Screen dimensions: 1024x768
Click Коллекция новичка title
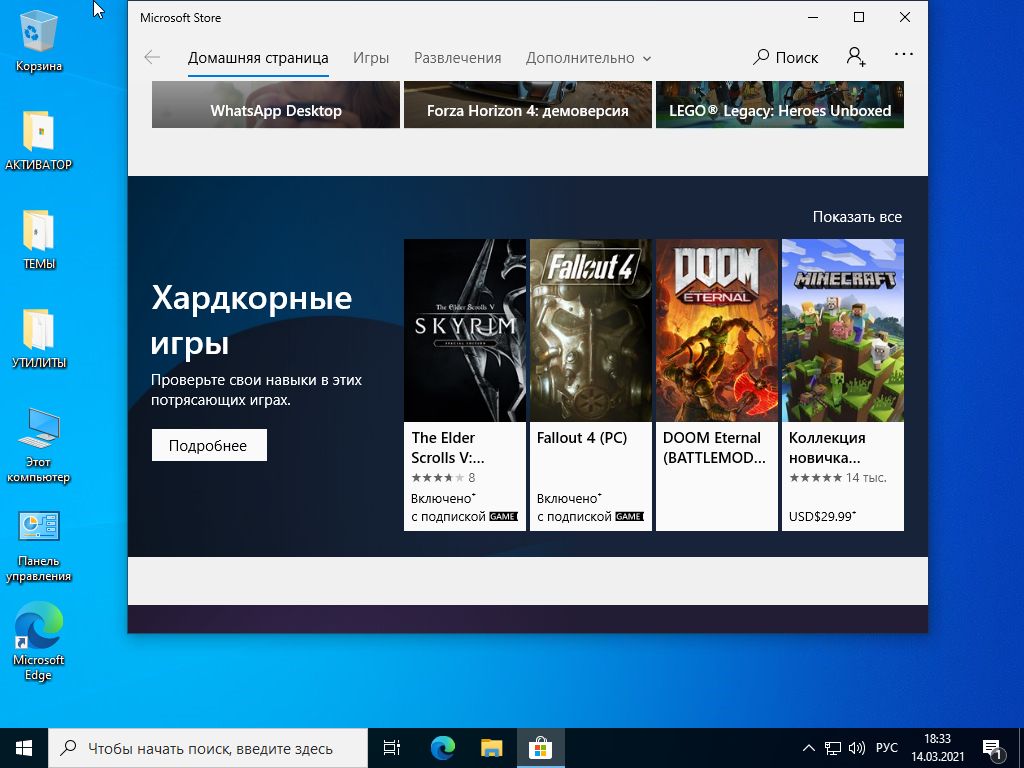(x=827, y=447)
